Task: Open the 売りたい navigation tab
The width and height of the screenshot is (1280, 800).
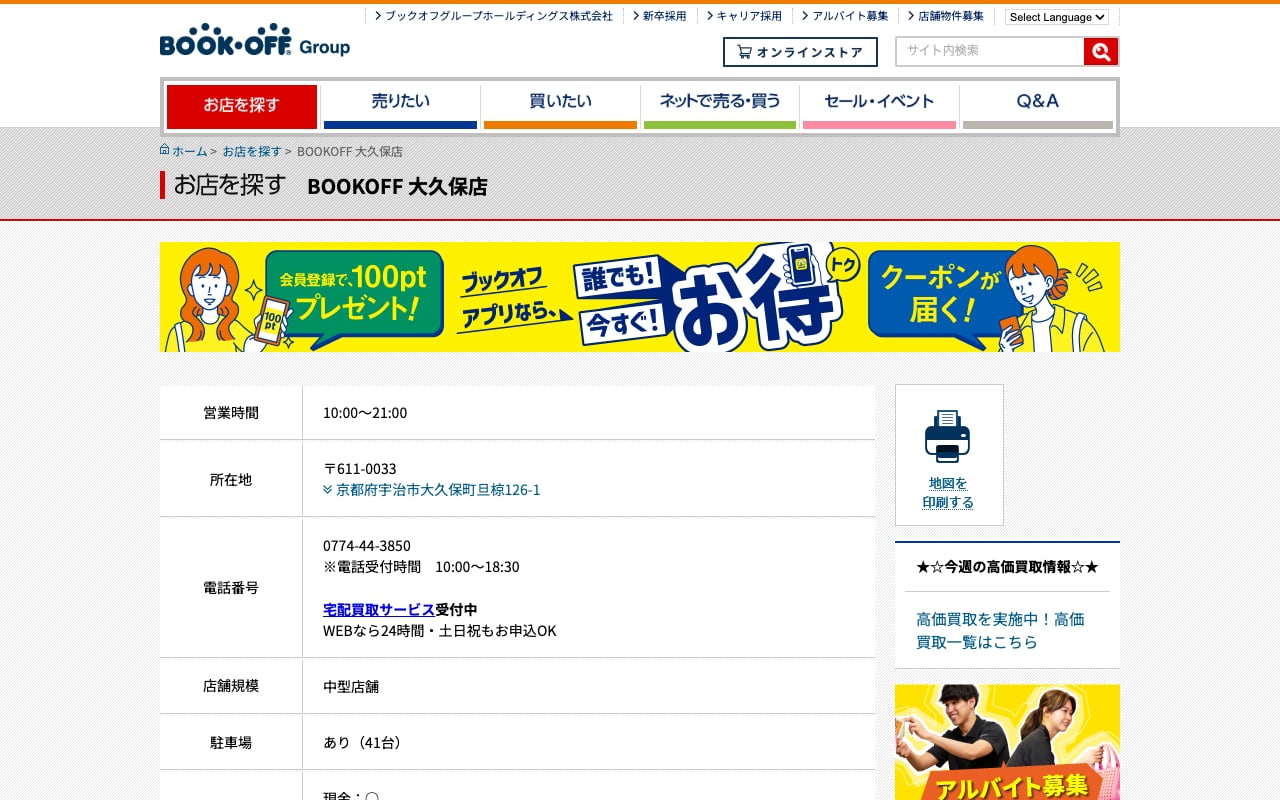Action: point(400,106)
